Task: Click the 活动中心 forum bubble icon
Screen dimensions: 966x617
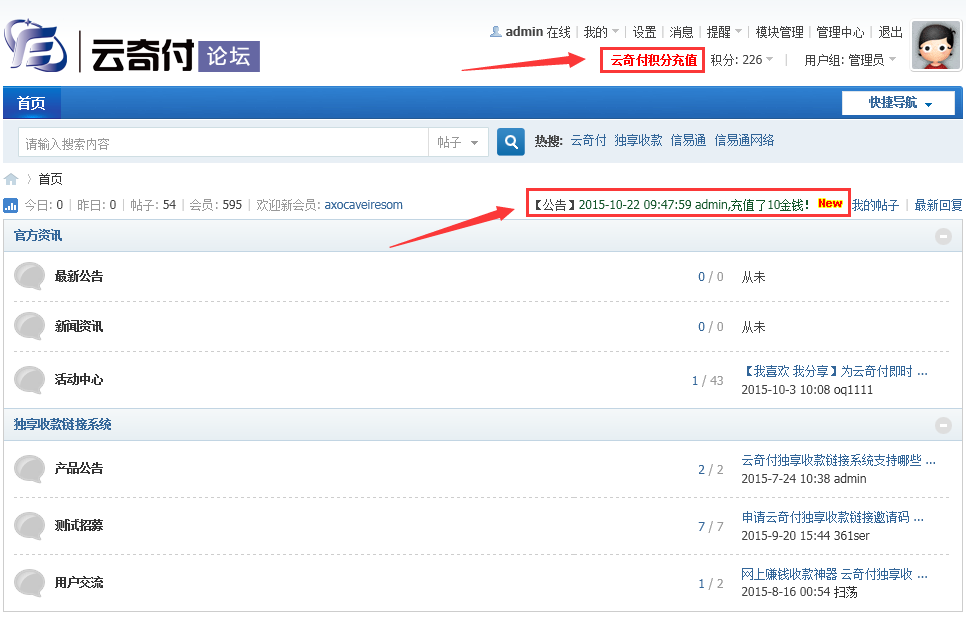Action: tap(29, 379)
